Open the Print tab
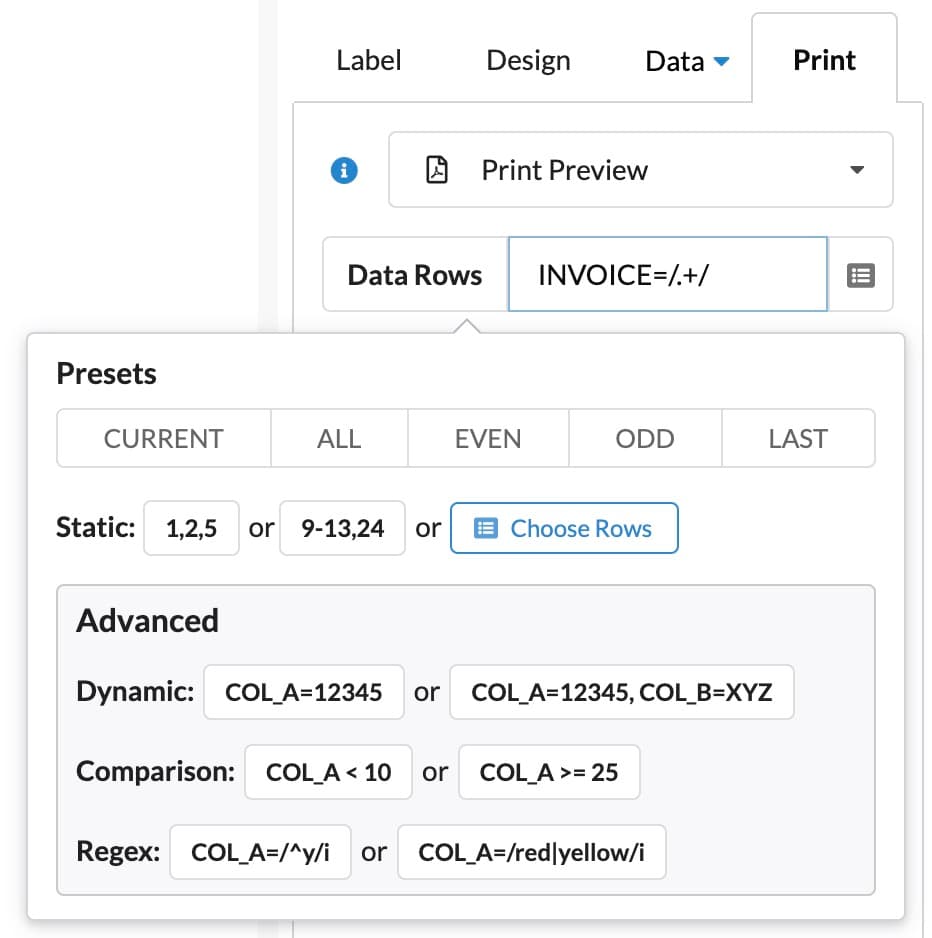This screenshot has width=932, height=938. (823, 60)
